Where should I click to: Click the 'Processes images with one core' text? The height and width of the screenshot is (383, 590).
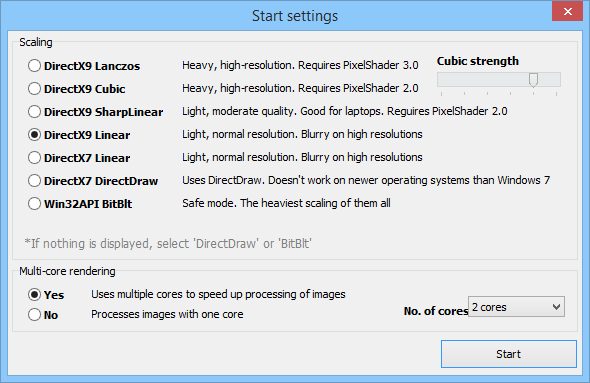click(167, 314)
